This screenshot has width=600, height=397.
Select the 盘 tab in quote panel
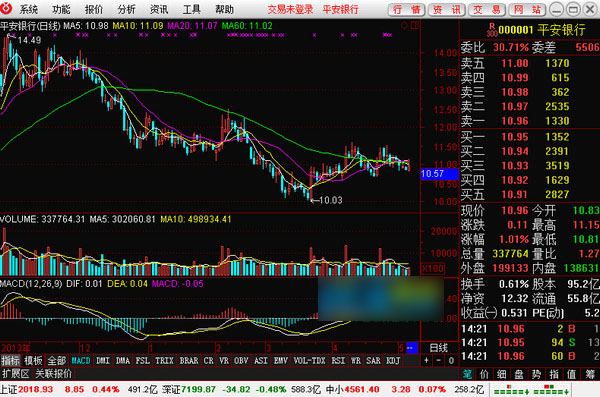point(519,374)
